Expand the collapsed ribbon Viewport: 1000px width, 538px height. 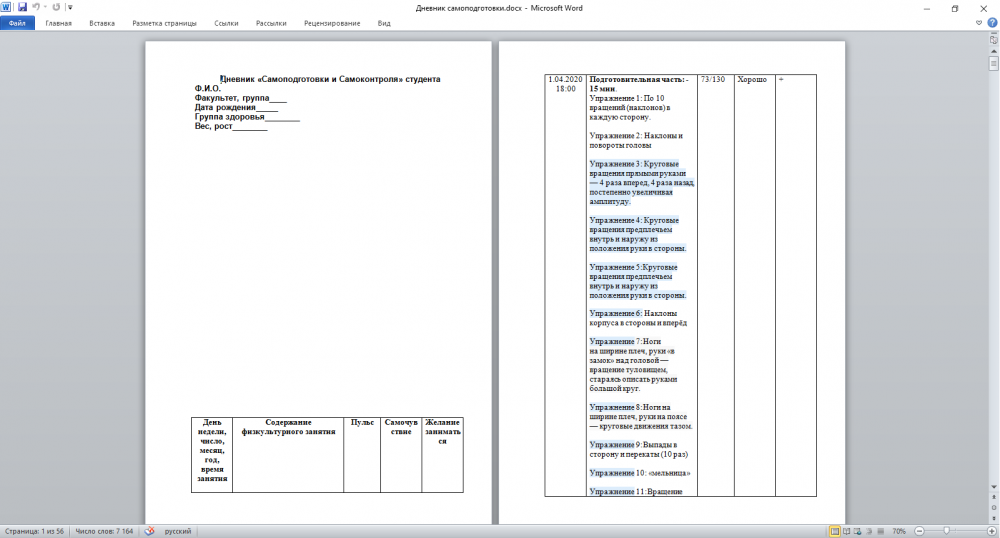tap(979, 23)
